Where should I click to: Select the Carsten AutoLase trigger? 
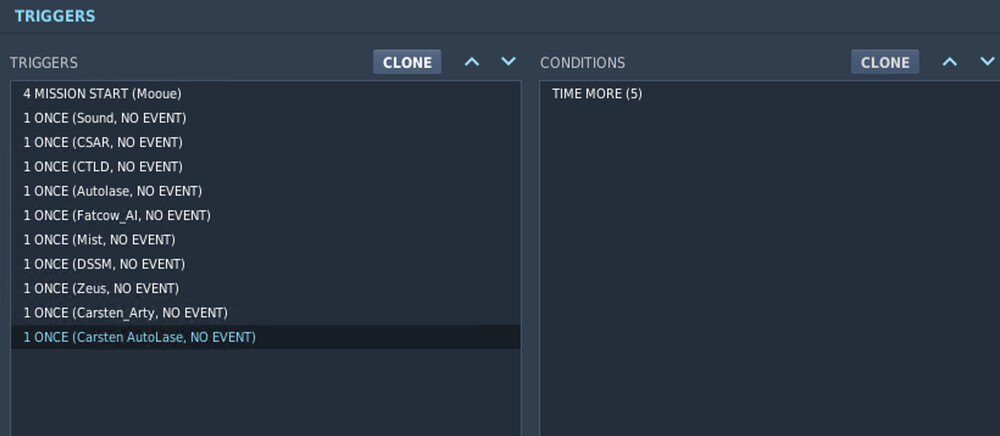pyautogui.click(x=139, y=337)
